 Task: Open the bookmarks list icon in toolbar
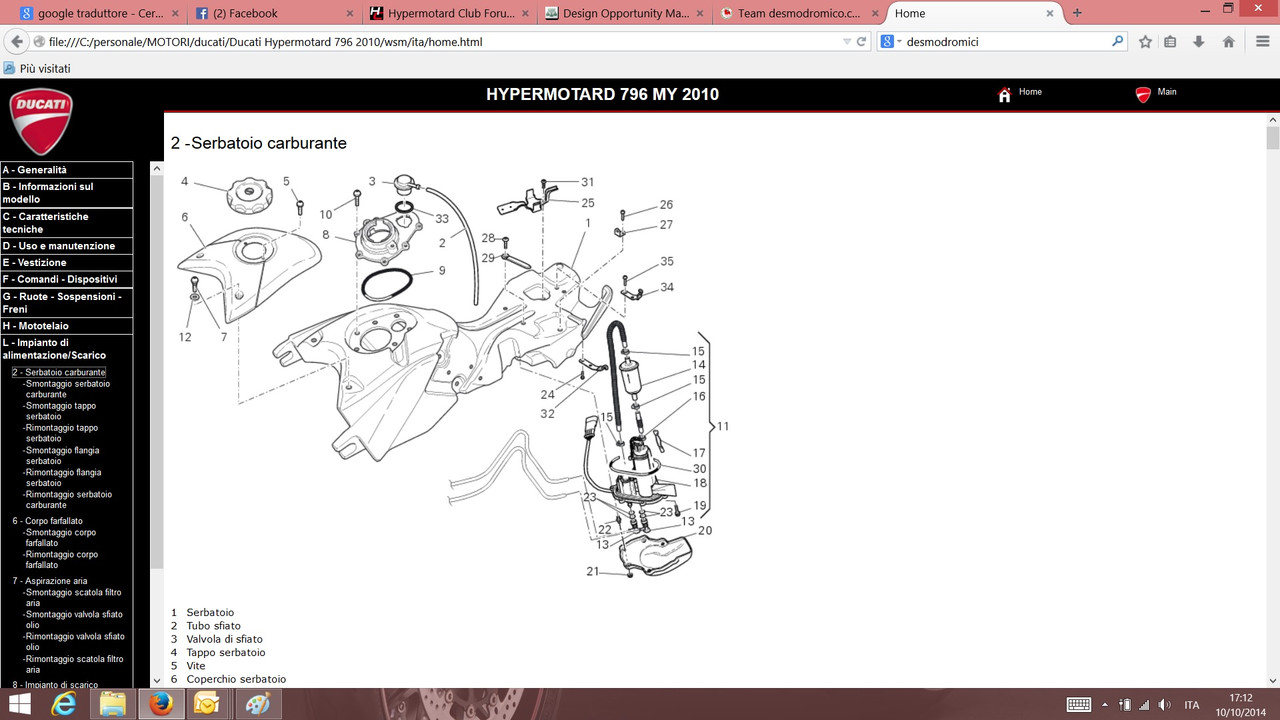click(1171, 42)
